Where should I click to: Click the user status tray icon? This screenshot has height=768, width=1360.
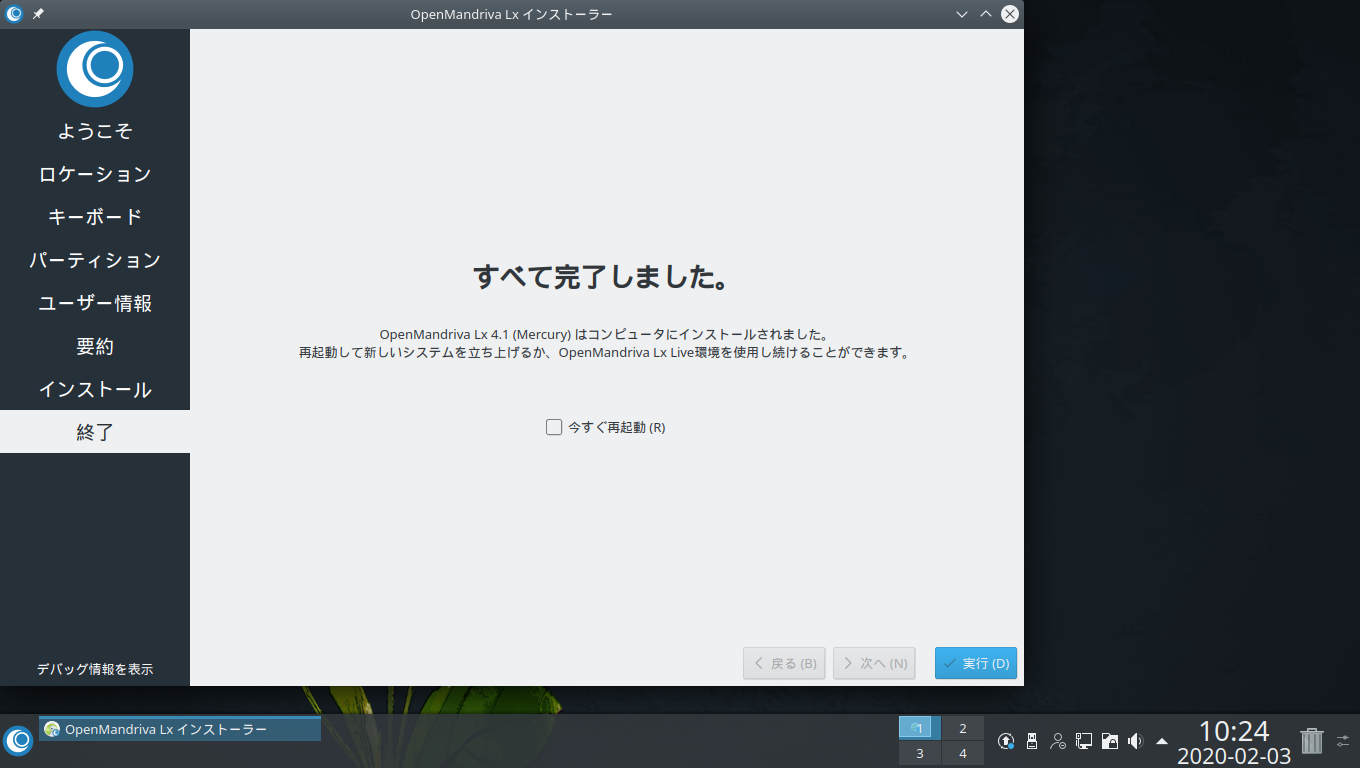pyautogui.click(x=1058, y=741)
